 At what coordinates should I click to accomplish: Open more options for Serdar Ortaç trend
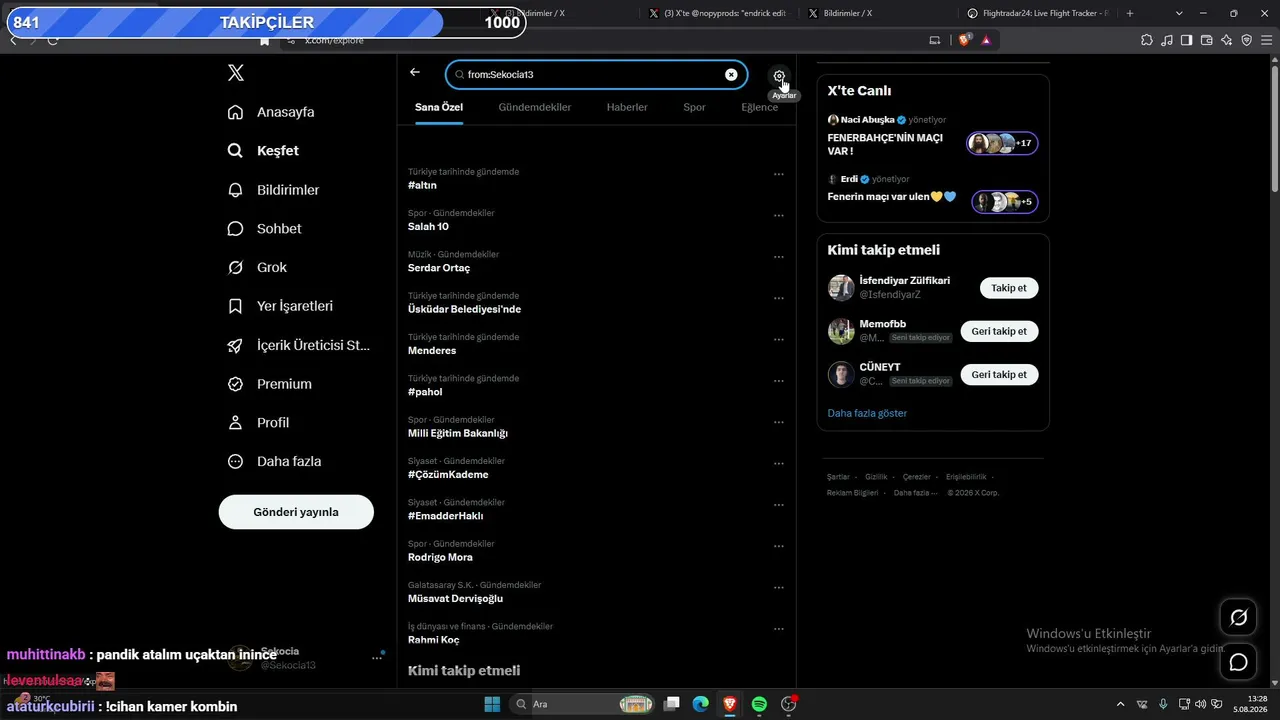[x=779, y=257]
